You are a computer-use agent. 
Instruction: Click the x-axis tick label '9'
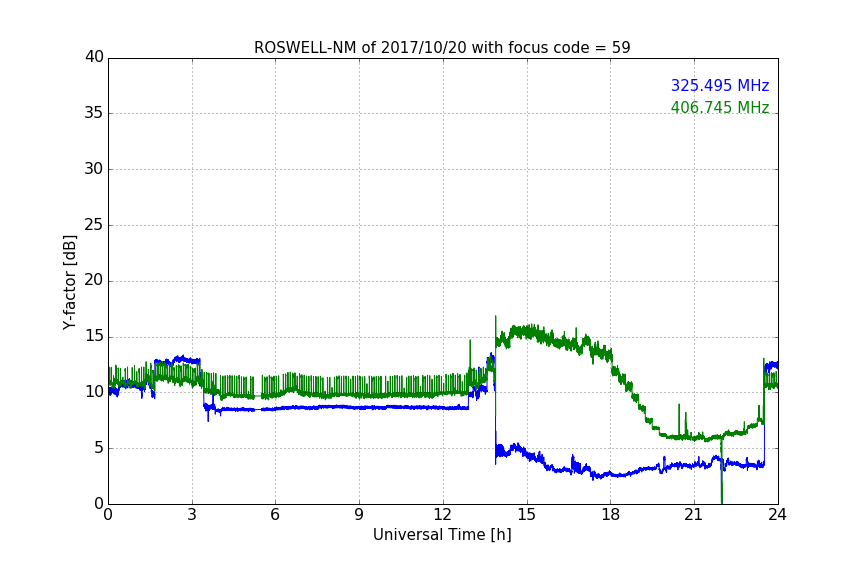(359, 515)
